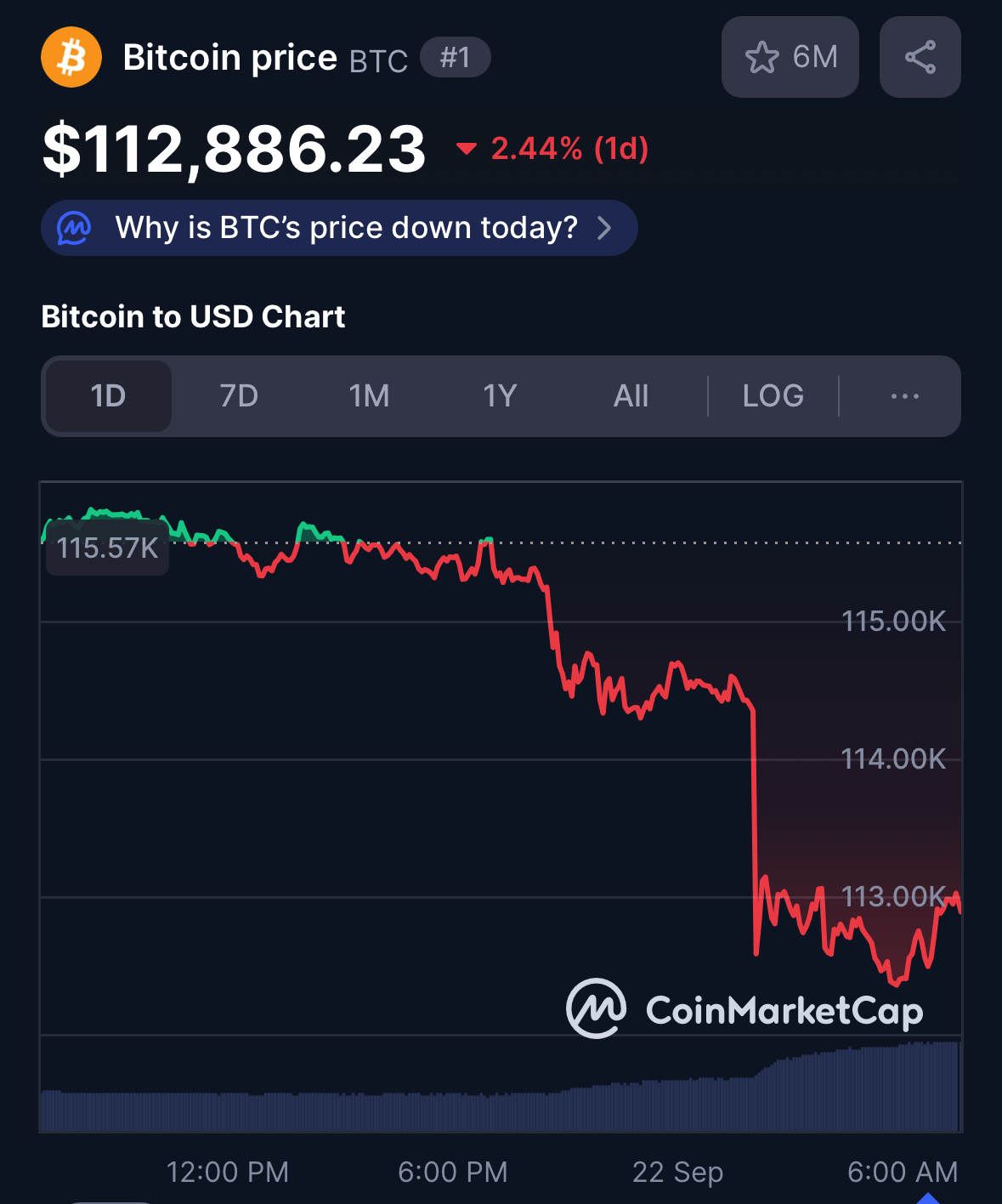Expand the chevron beside the BTC price question
Screen dimensions: 1002x1204
tap(604, 228)
